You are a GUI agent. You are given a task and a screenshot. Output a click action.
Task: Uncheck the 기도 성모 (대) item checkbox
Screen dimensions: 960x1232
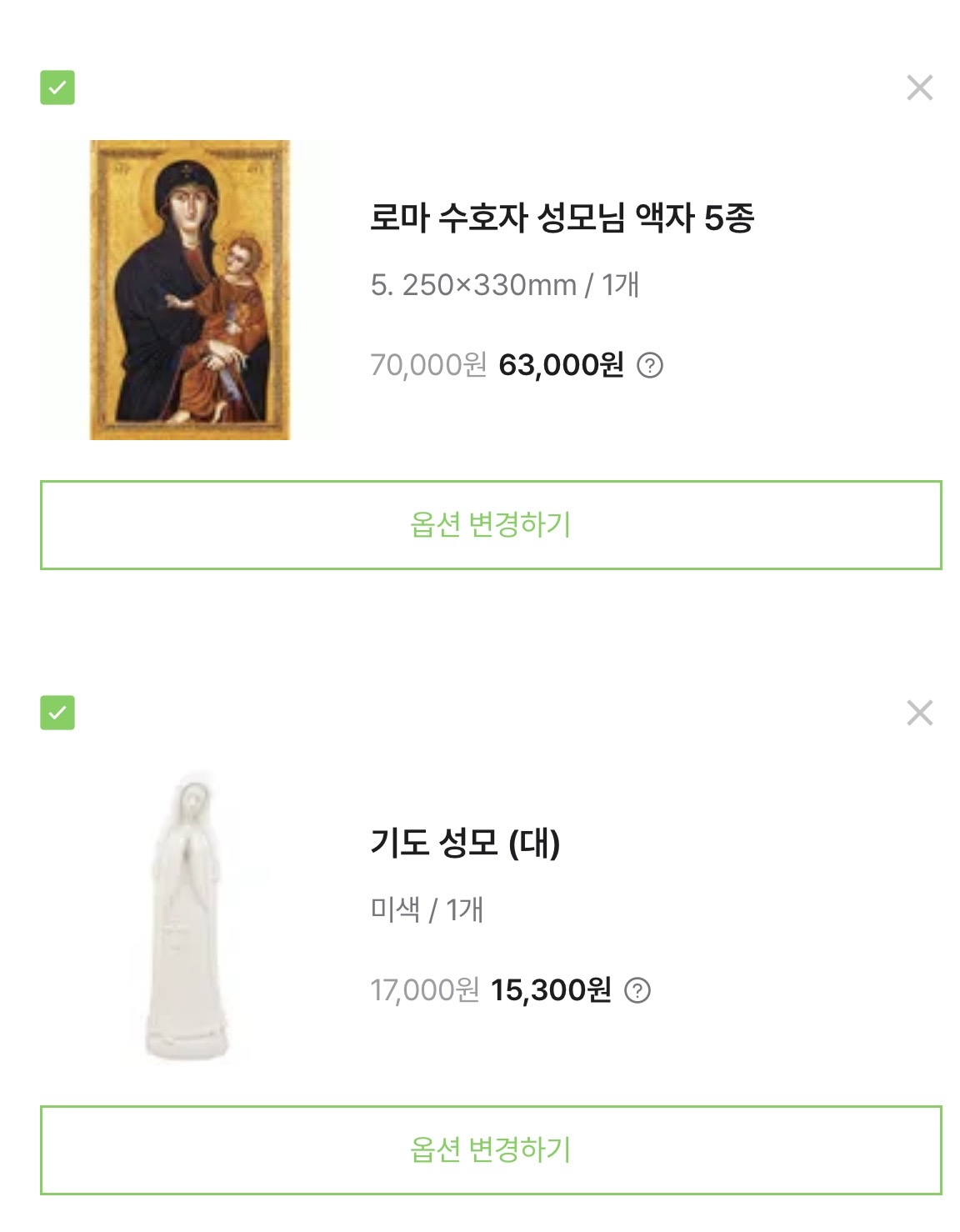coord(57,713)
